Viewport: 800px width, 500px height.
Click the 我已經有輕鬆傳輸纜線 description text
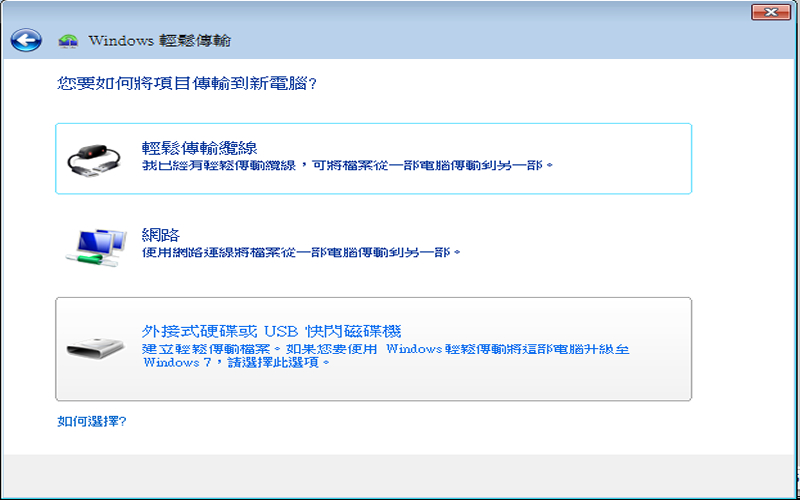coord(347,166)
